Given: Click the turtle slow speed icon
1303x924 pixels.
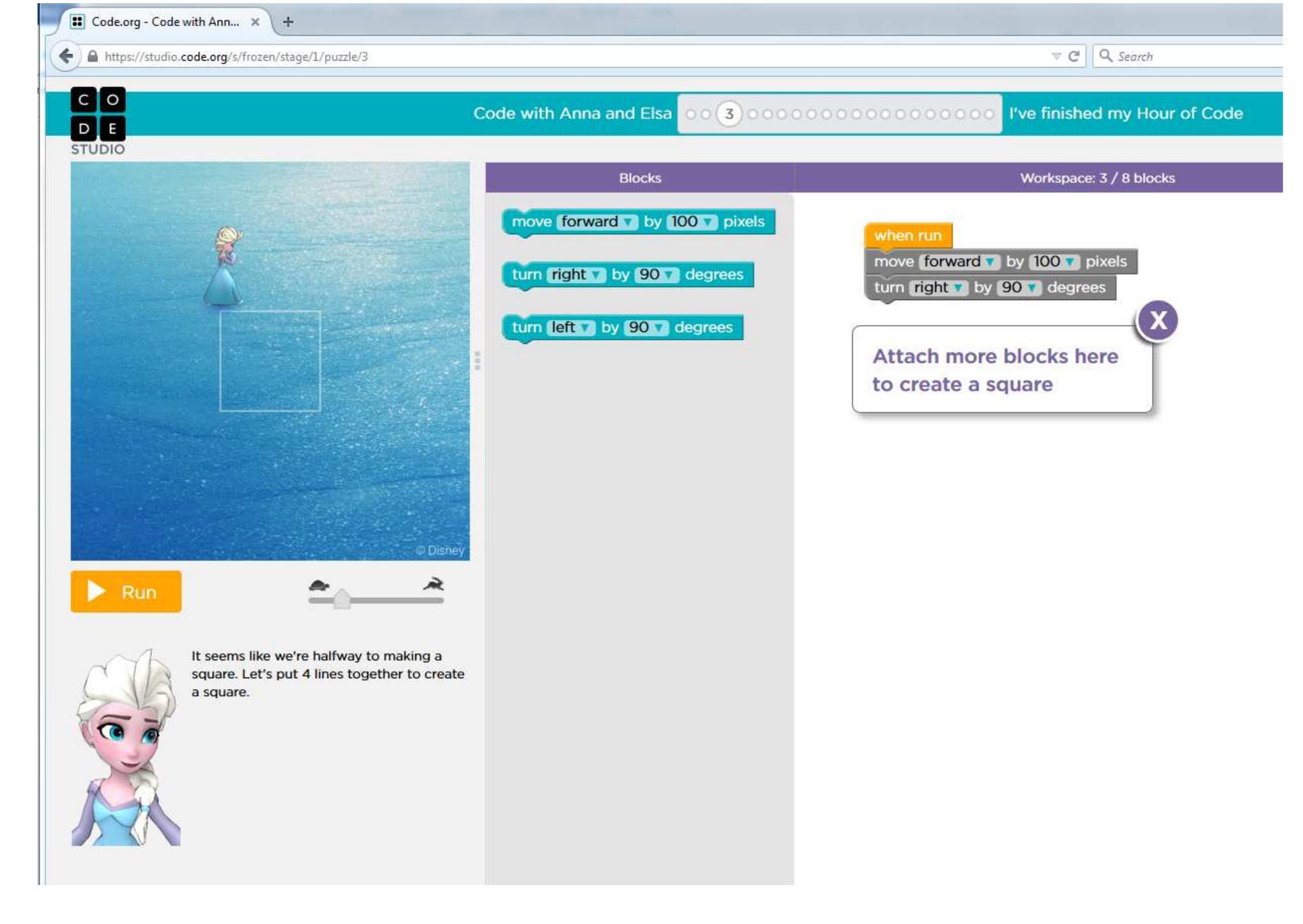Looking at the screenshot, I should pos(319,585).
